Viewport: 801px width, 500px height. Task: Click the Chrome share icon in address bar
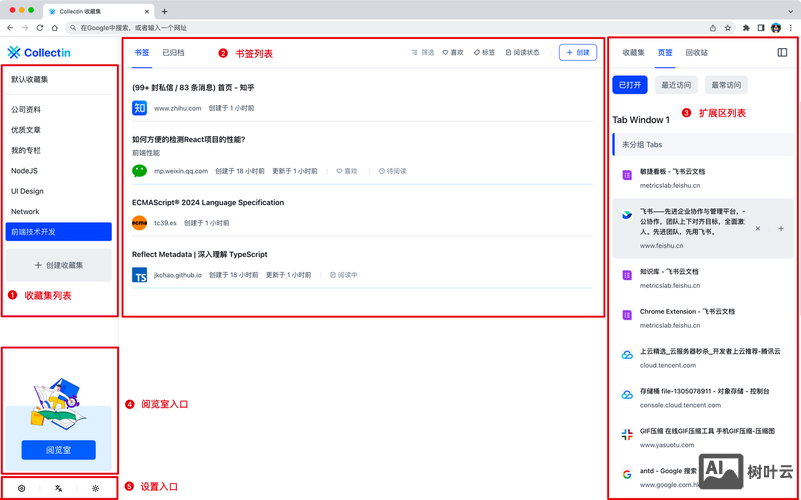pos(713,28)
